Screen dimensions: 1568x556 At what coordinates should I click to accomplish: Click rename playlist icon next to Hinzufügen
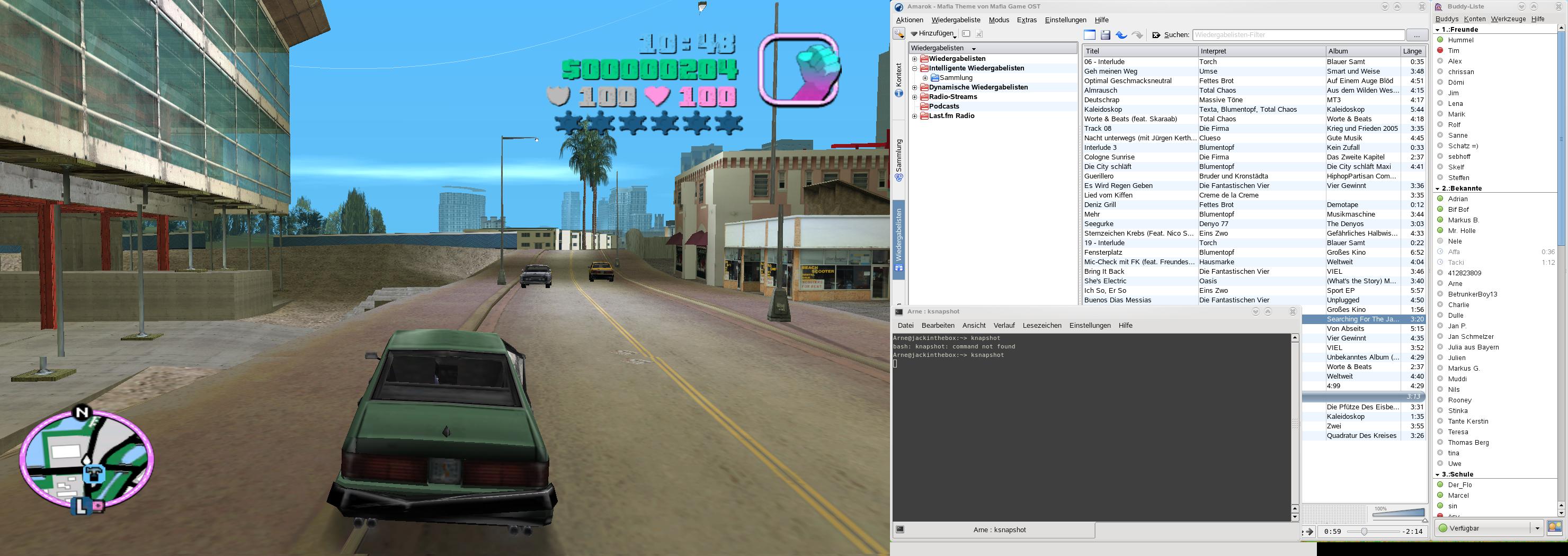click(x=966, y=33)
